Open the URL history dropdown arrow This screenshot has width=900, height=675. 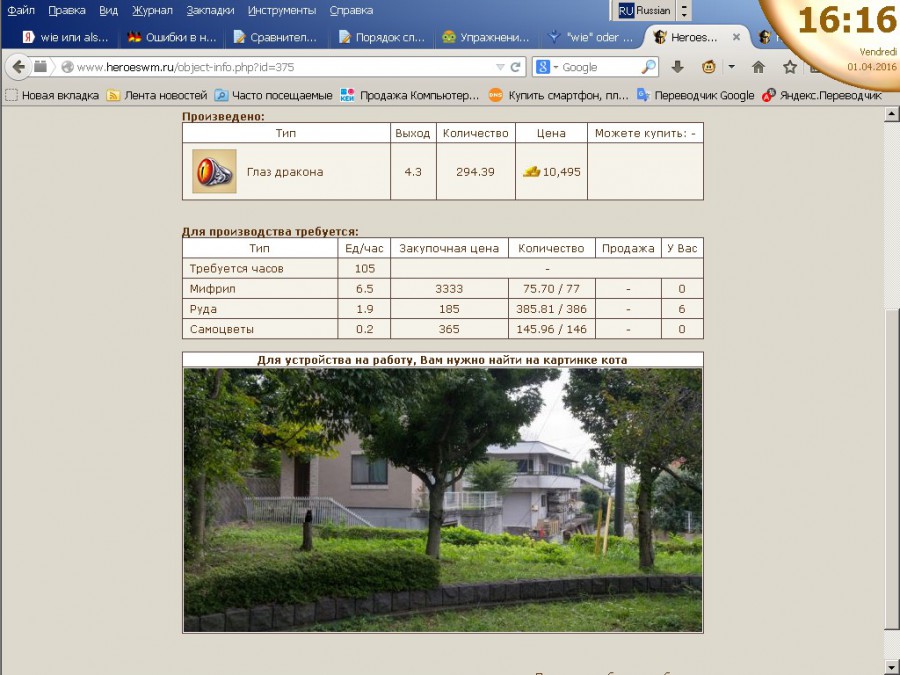click(x=500, y=67)
